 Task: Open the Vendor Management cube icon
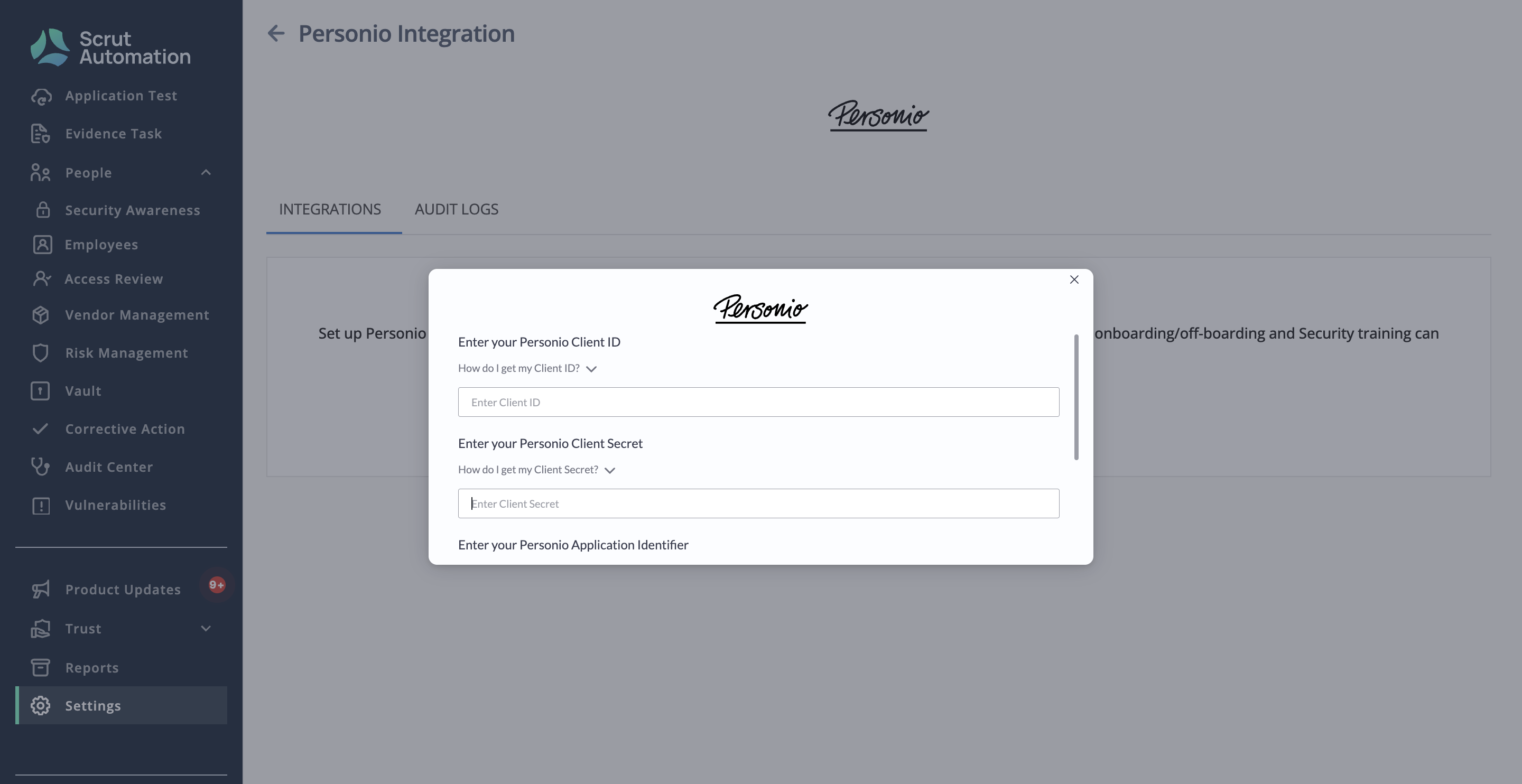tap(41, 315)
